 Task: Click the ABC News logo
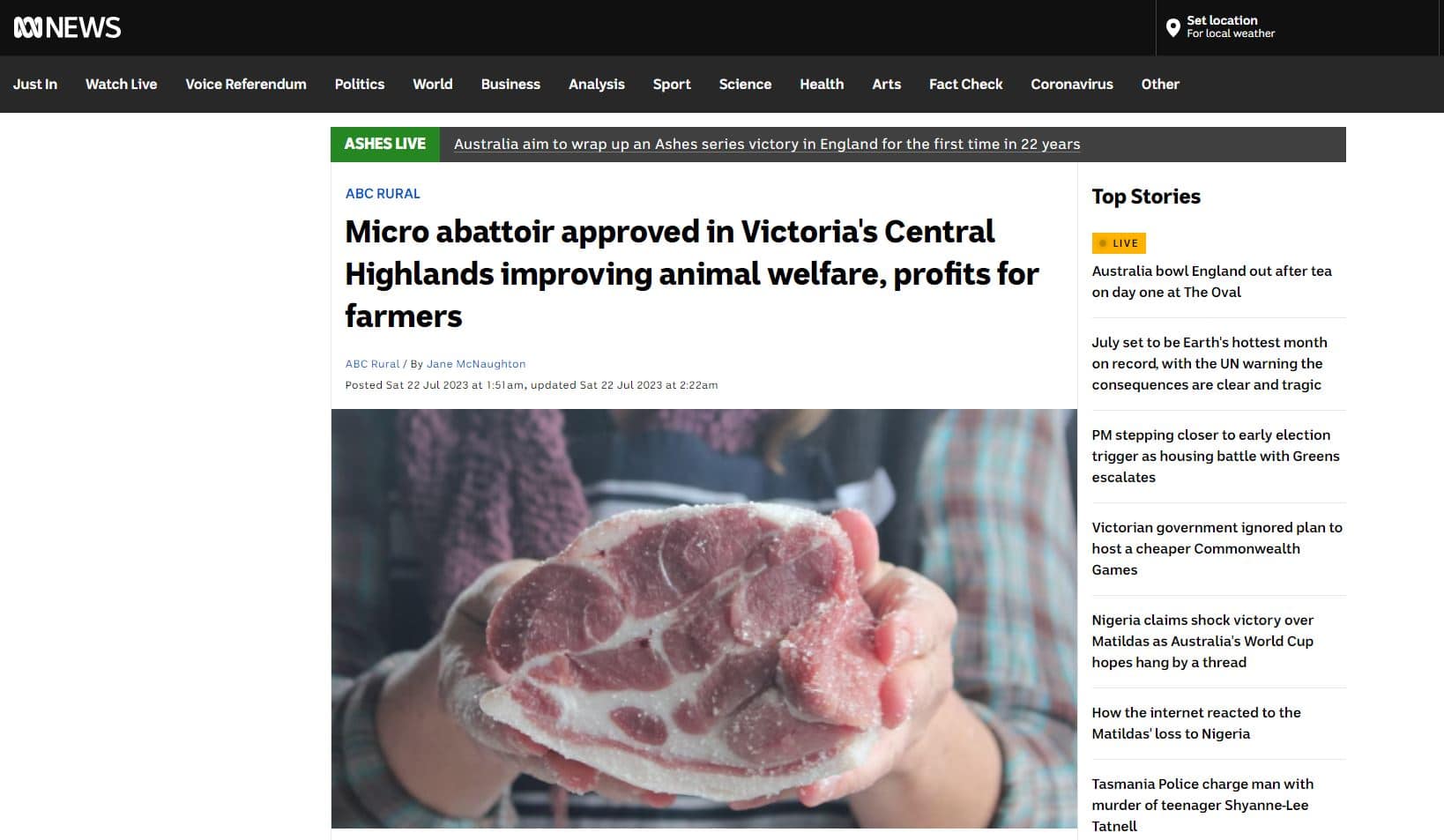[x=67, y=28]
